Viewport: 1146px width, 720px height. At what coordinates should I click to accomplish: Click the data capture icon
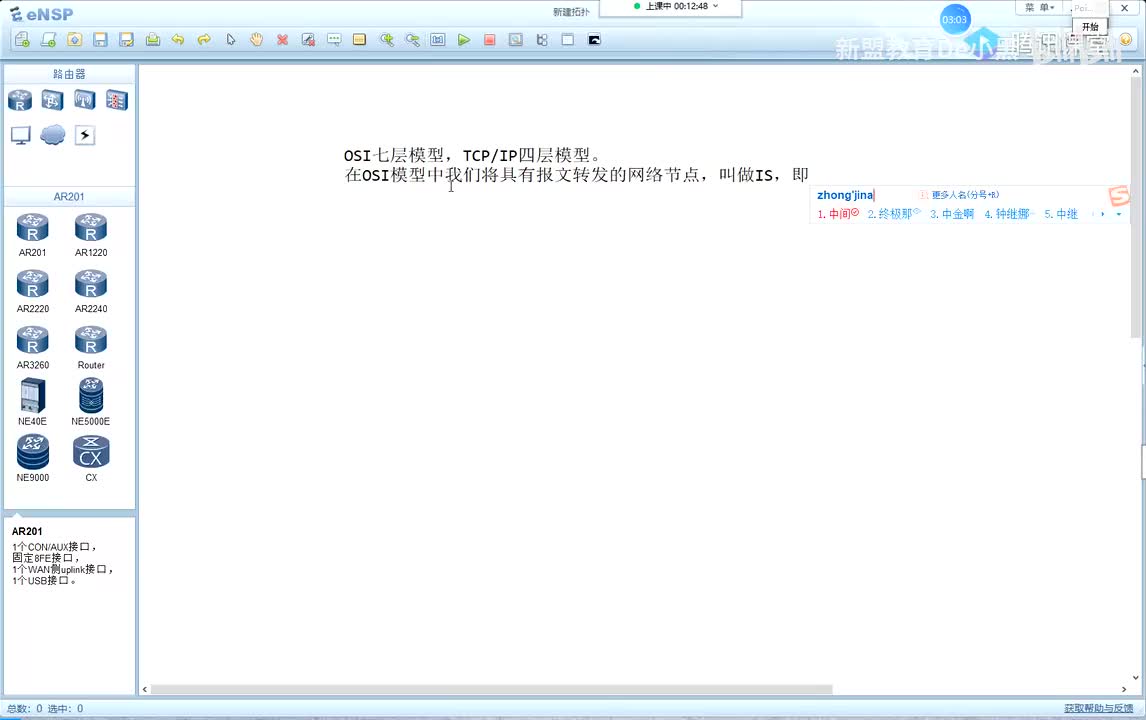(516, 39)
